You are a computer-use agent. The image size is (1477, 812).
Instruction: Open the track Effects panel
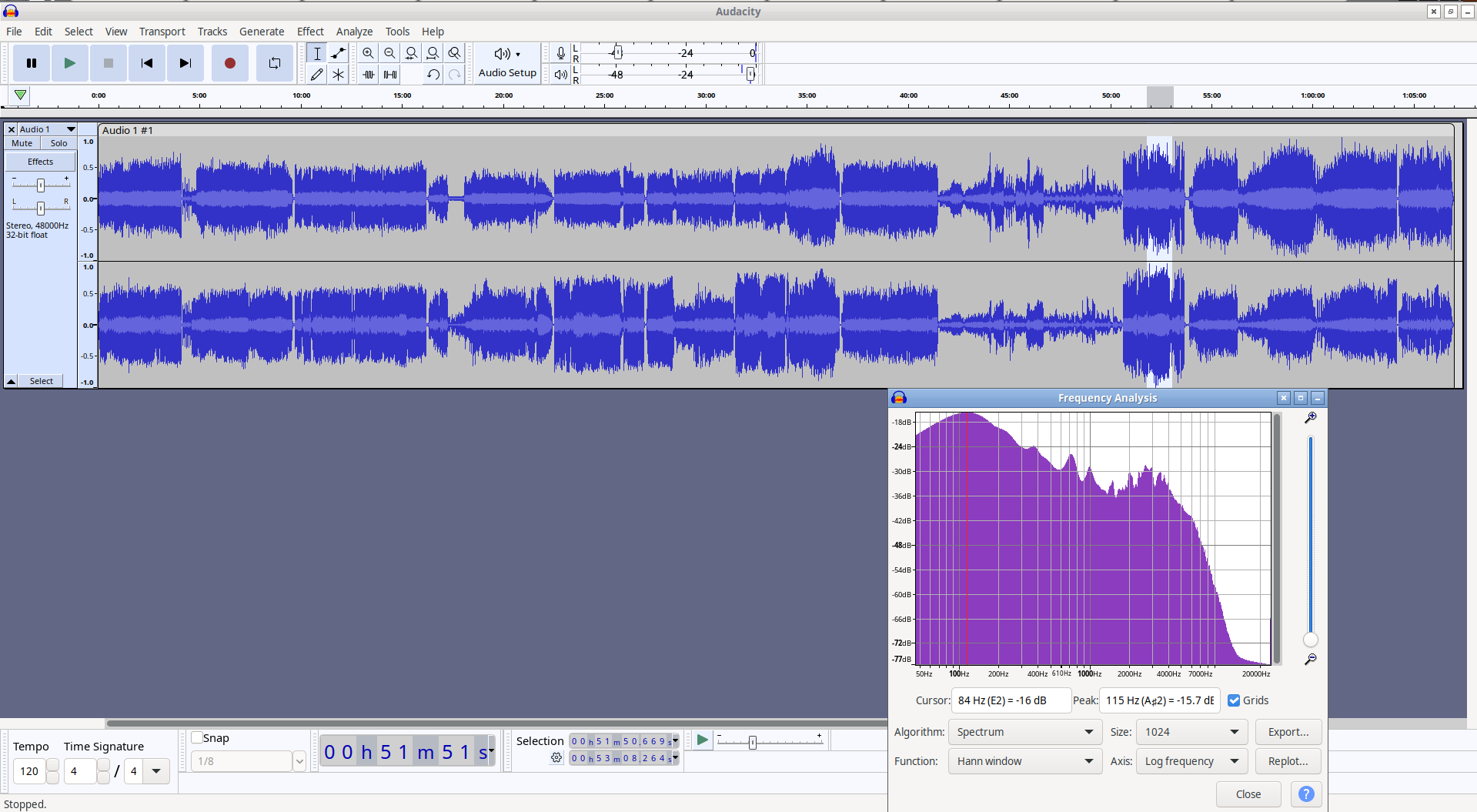pos(41,162)
